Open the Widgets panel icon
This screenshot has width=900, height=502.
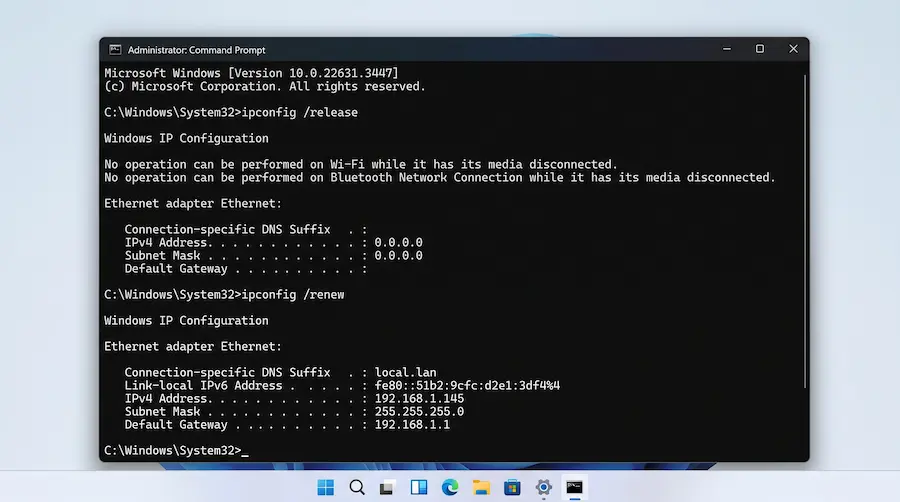tap(419, 487)
